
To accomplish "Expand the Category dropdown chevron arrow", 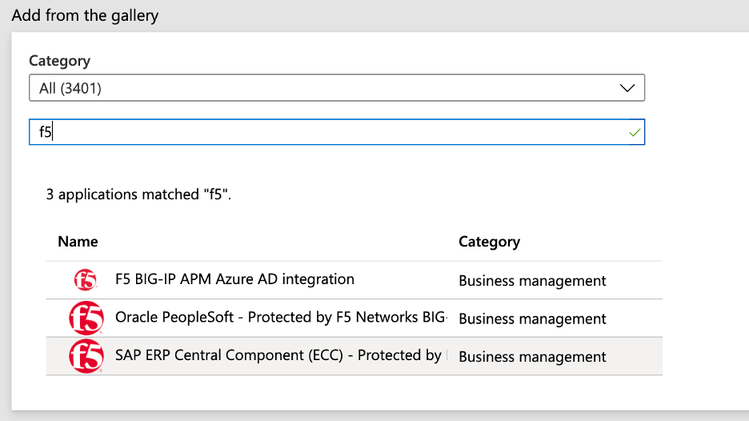I will coord(627,88).
